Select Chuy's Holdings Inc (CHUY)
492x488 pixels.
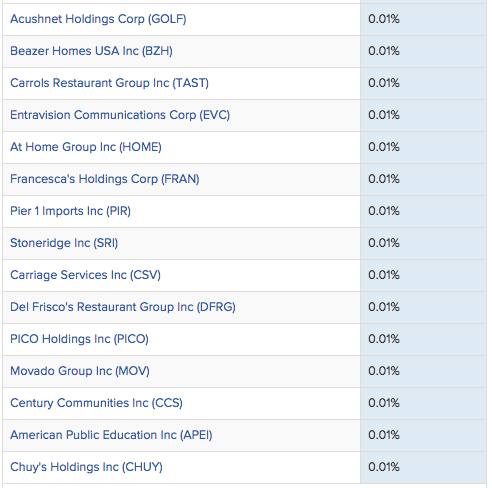click(86, 467)
